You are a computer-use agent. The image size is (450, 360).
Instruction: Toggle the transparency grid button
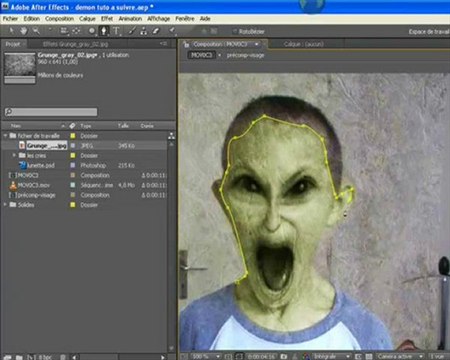tap(369, 356)
